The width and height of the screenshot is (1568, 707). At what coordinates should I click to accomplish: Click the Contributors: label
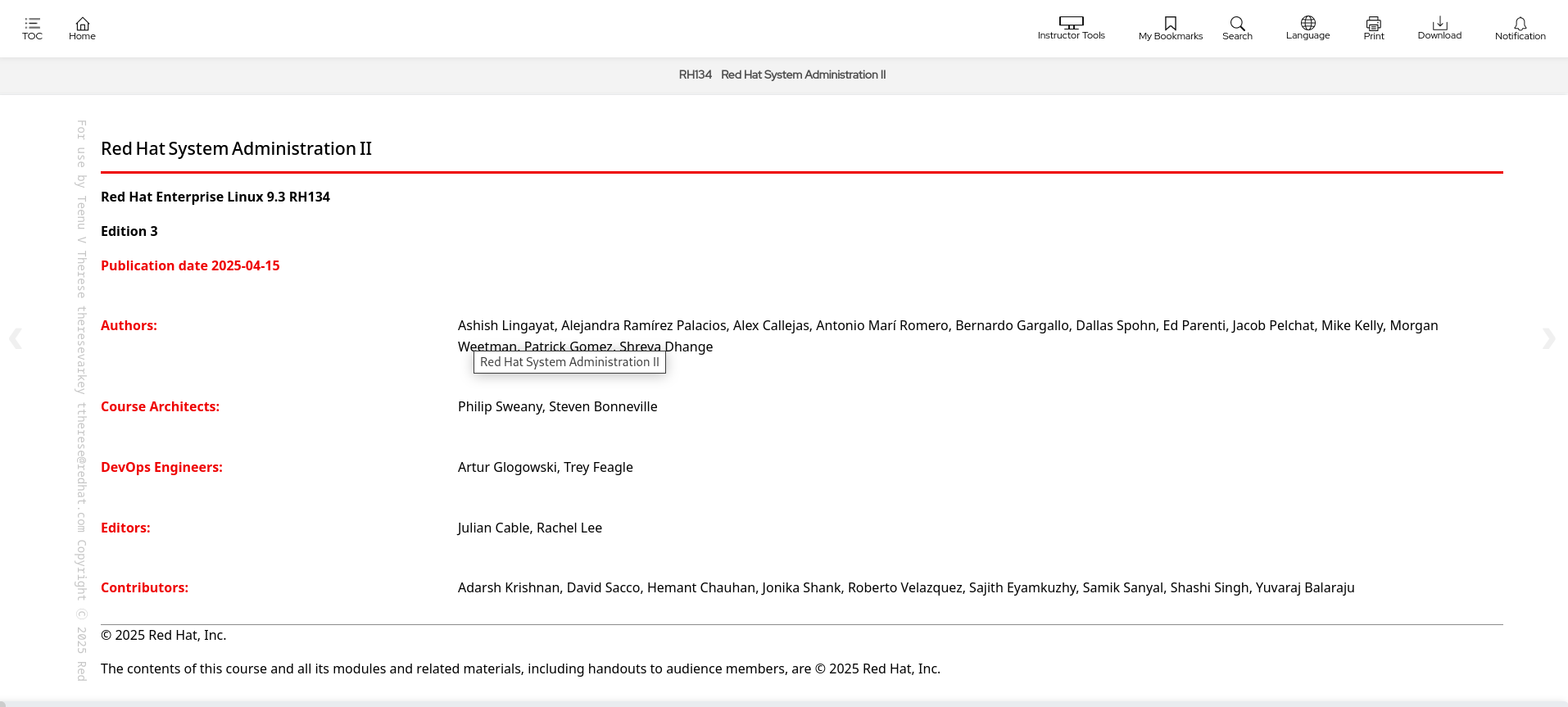[x=144, y=587]
